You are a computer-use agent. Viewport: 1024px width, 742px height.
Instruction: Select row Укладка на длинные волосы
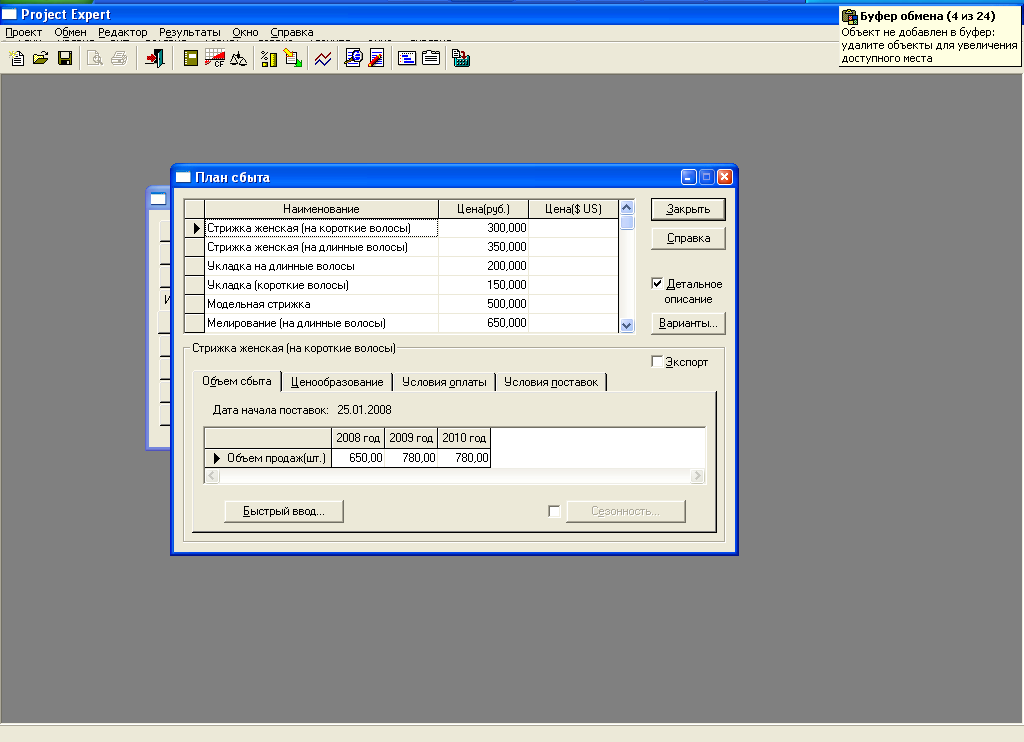coord(321,266)
